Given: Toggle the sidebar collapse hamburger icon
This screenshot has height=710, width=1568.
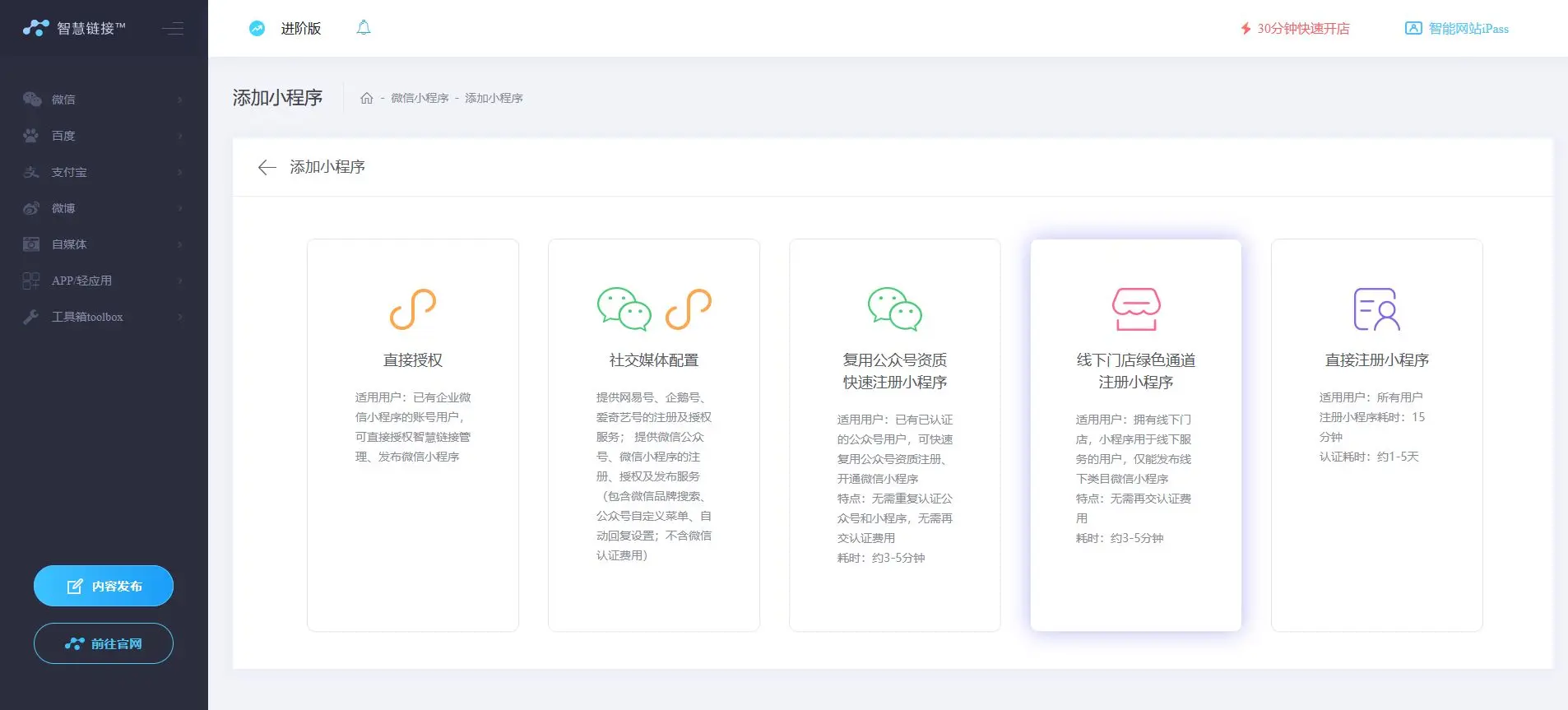Looking at the screenshot, I should 173,29.
